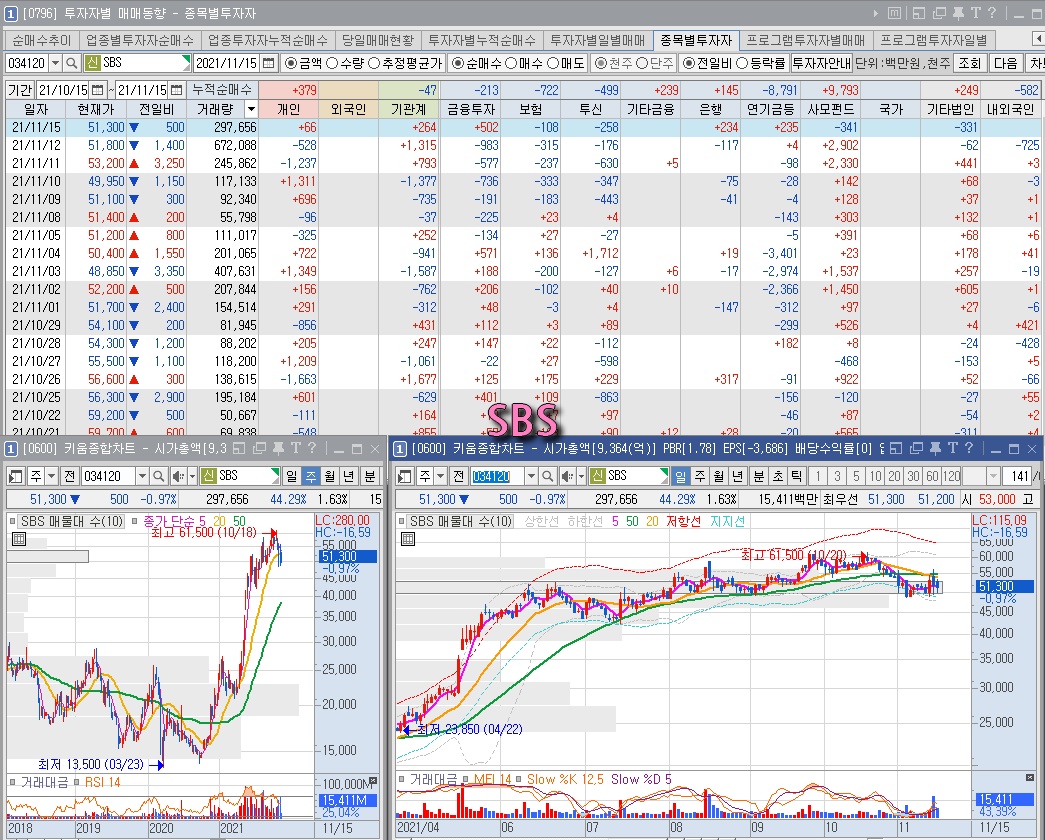Click the search magnifier in daily chart window

pyautogui.click(x=547, y=476)
